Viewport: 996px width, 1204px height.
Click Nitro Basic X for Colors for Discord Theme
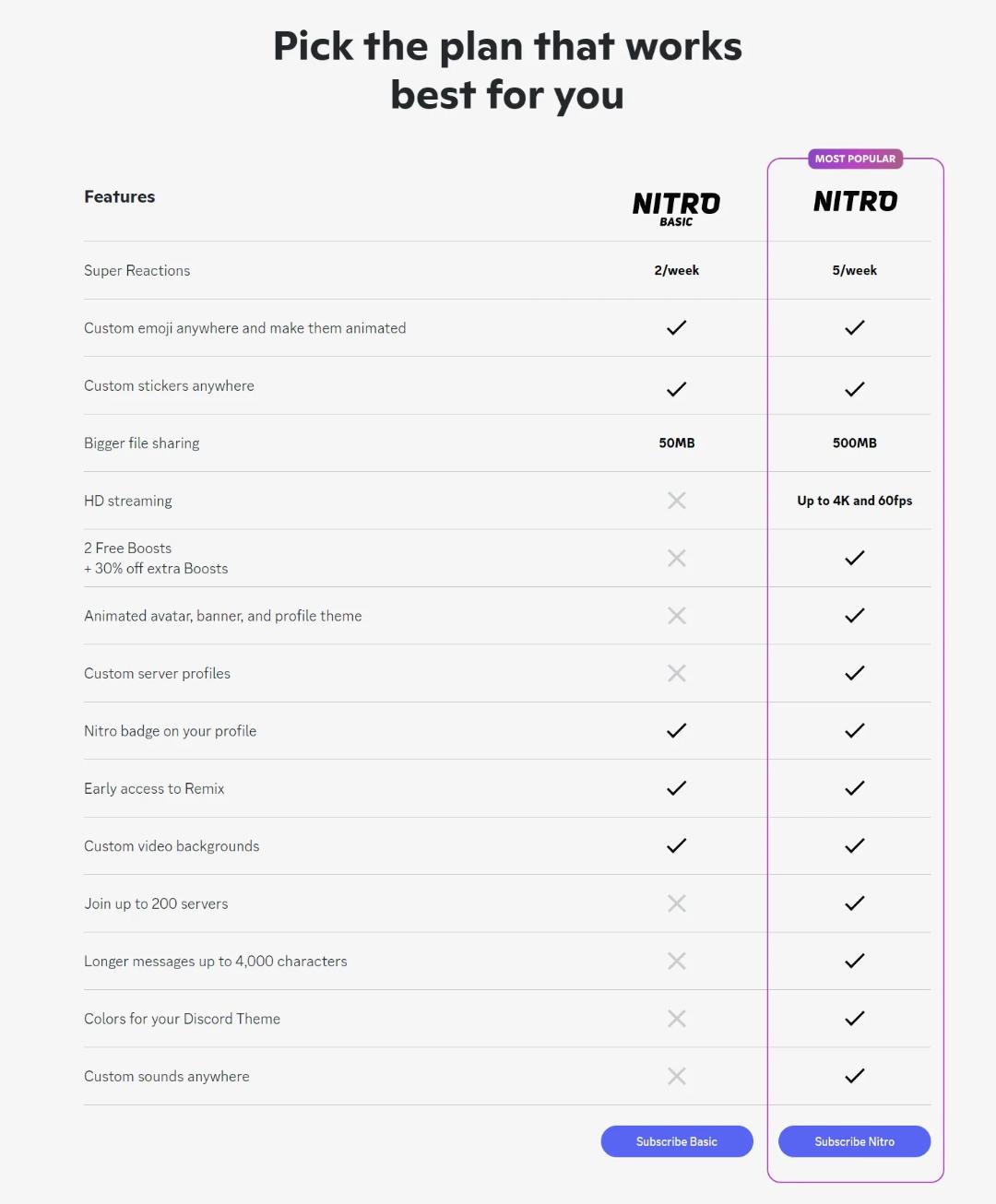677,1019
